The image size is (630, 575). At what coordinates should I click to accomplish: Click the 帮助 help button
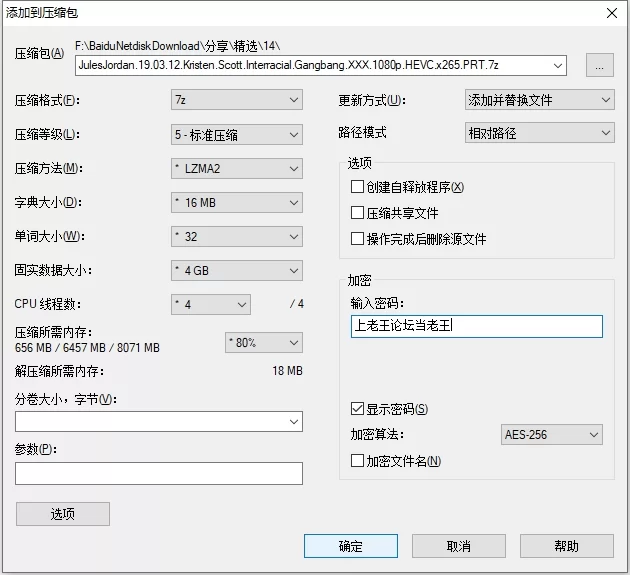(567, 546)
